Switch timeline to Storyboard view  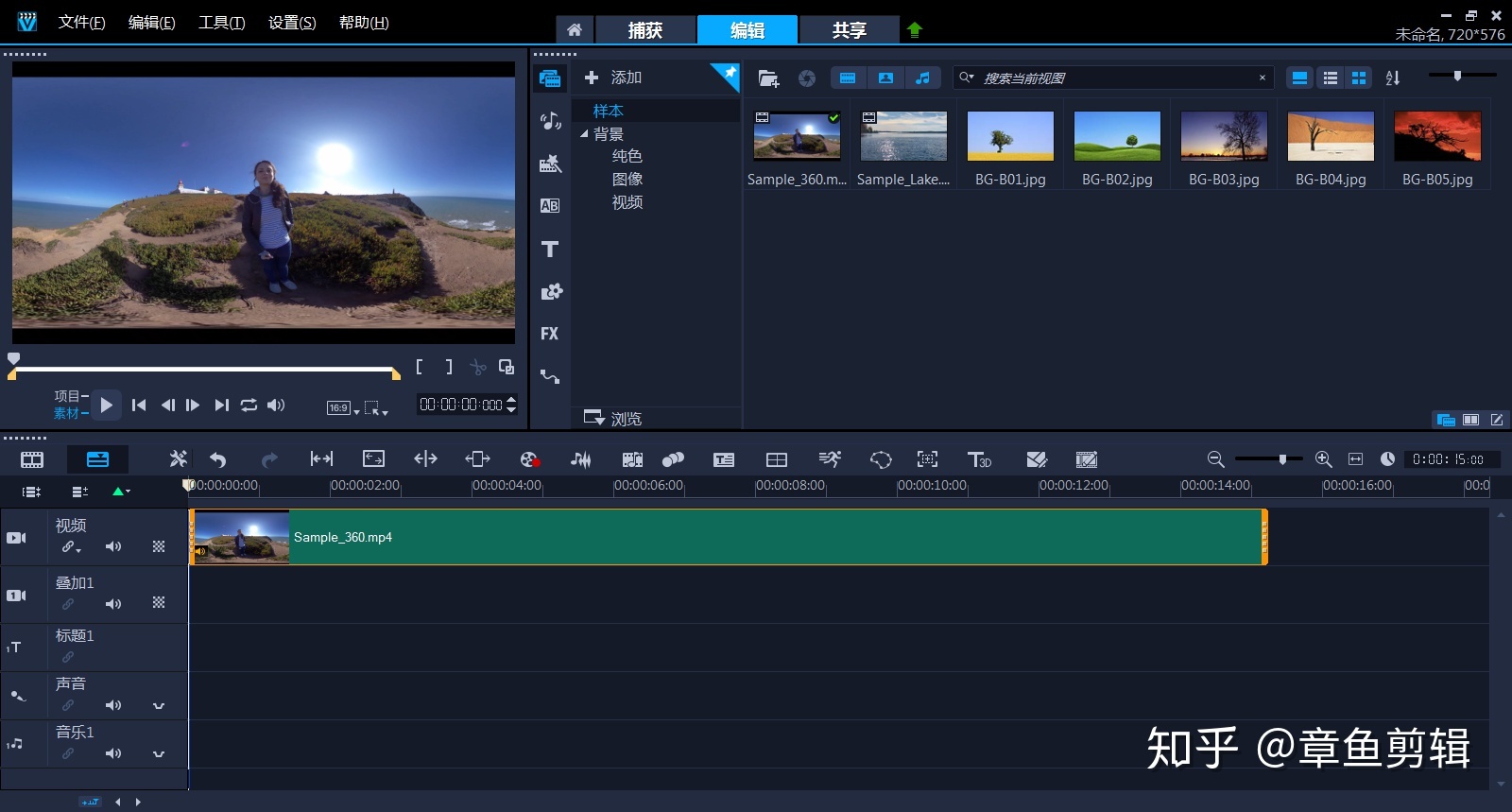[32, 459]
